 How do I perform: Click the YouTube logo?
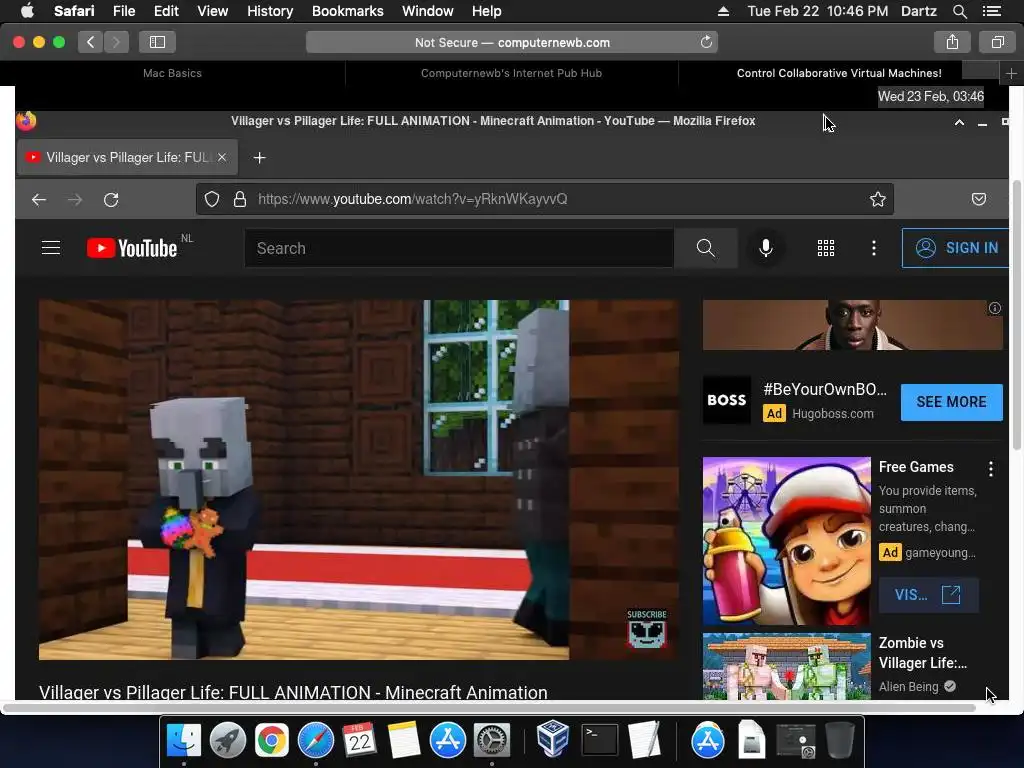[x=133, y=248]
